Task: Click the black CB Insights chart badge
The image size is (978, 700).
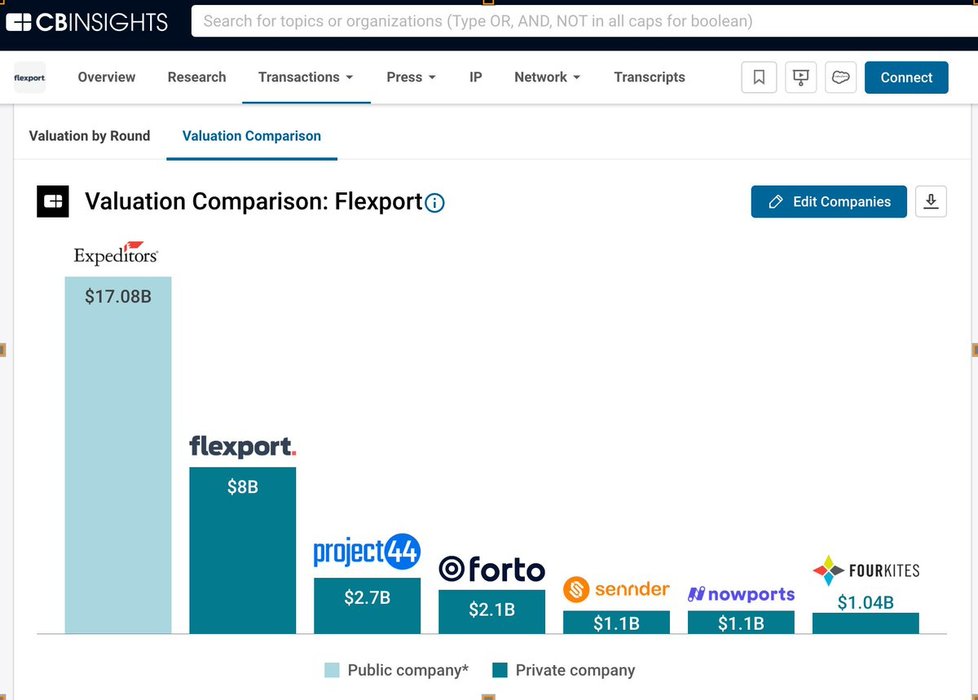Action: (53, 201)
